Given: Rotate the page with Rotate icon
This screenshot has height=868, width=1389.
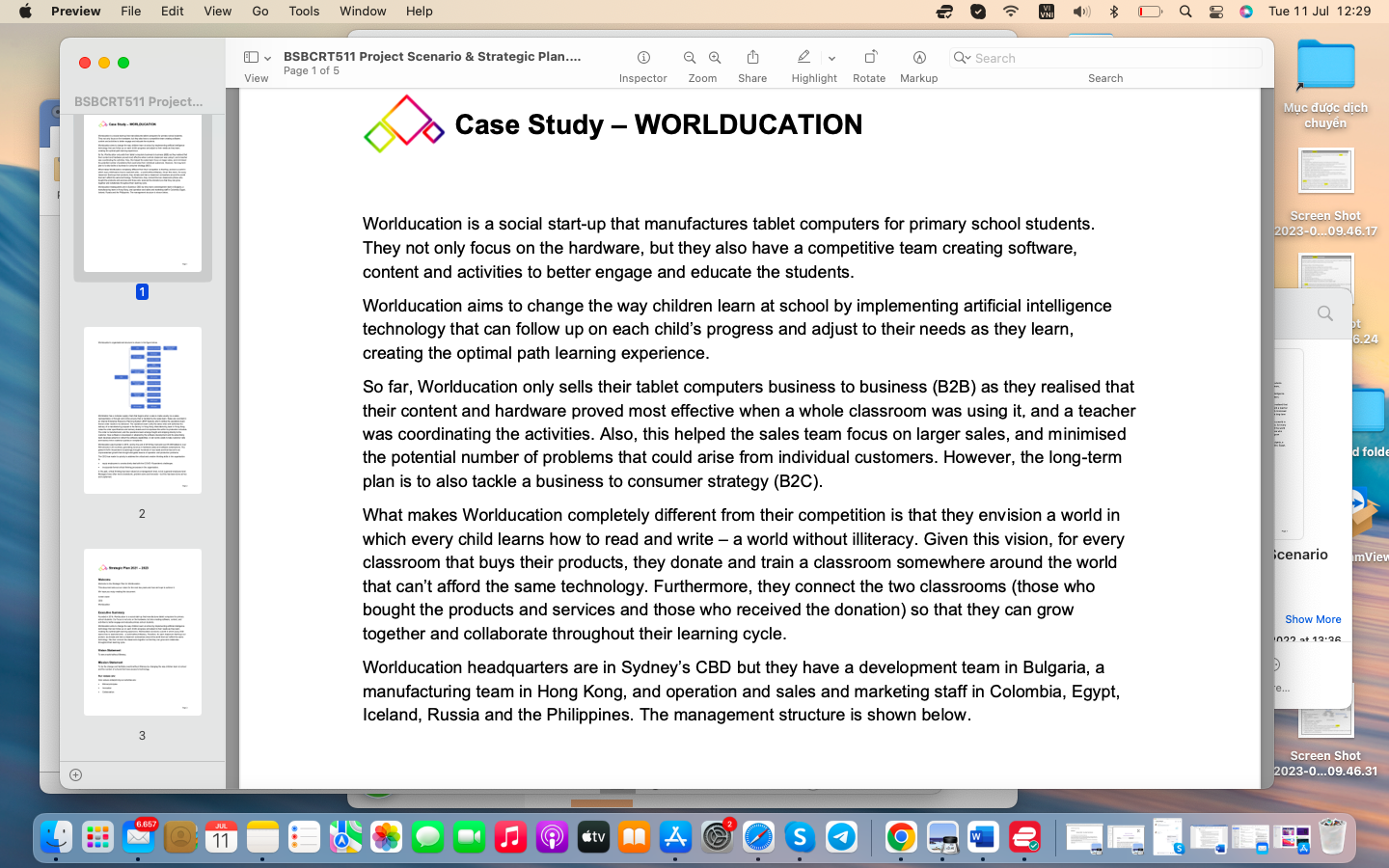Looking at the screenshot, I should coord(869,57).
